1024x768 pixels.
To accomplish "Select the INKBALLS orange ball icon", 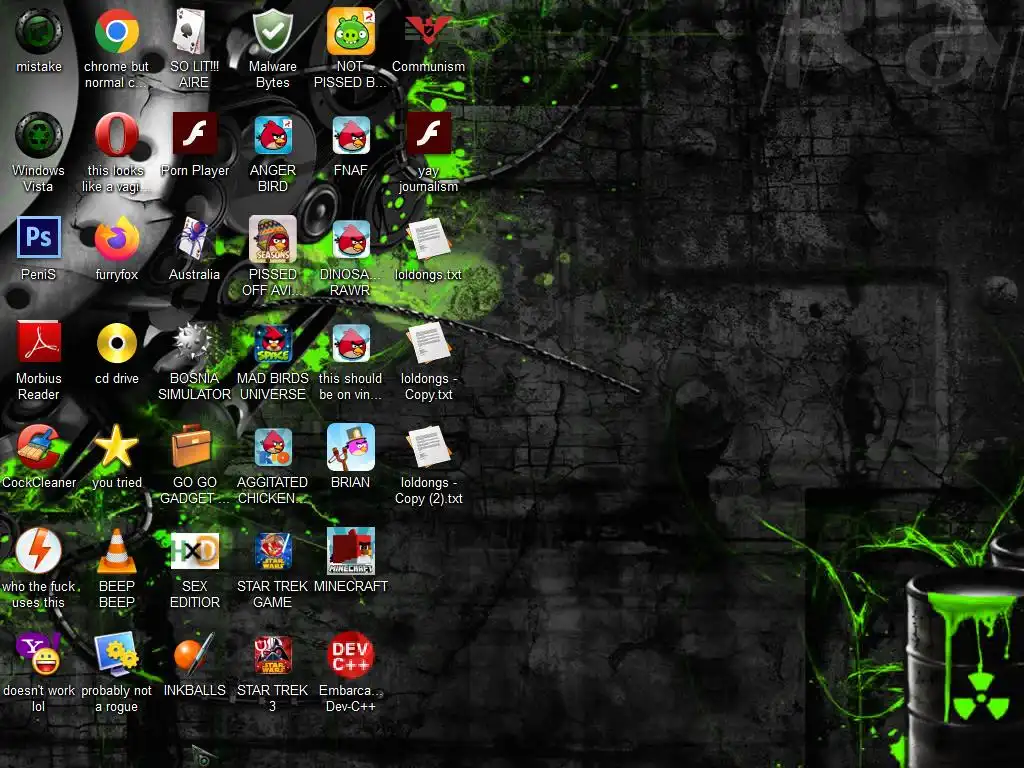I will pos(194,654).
